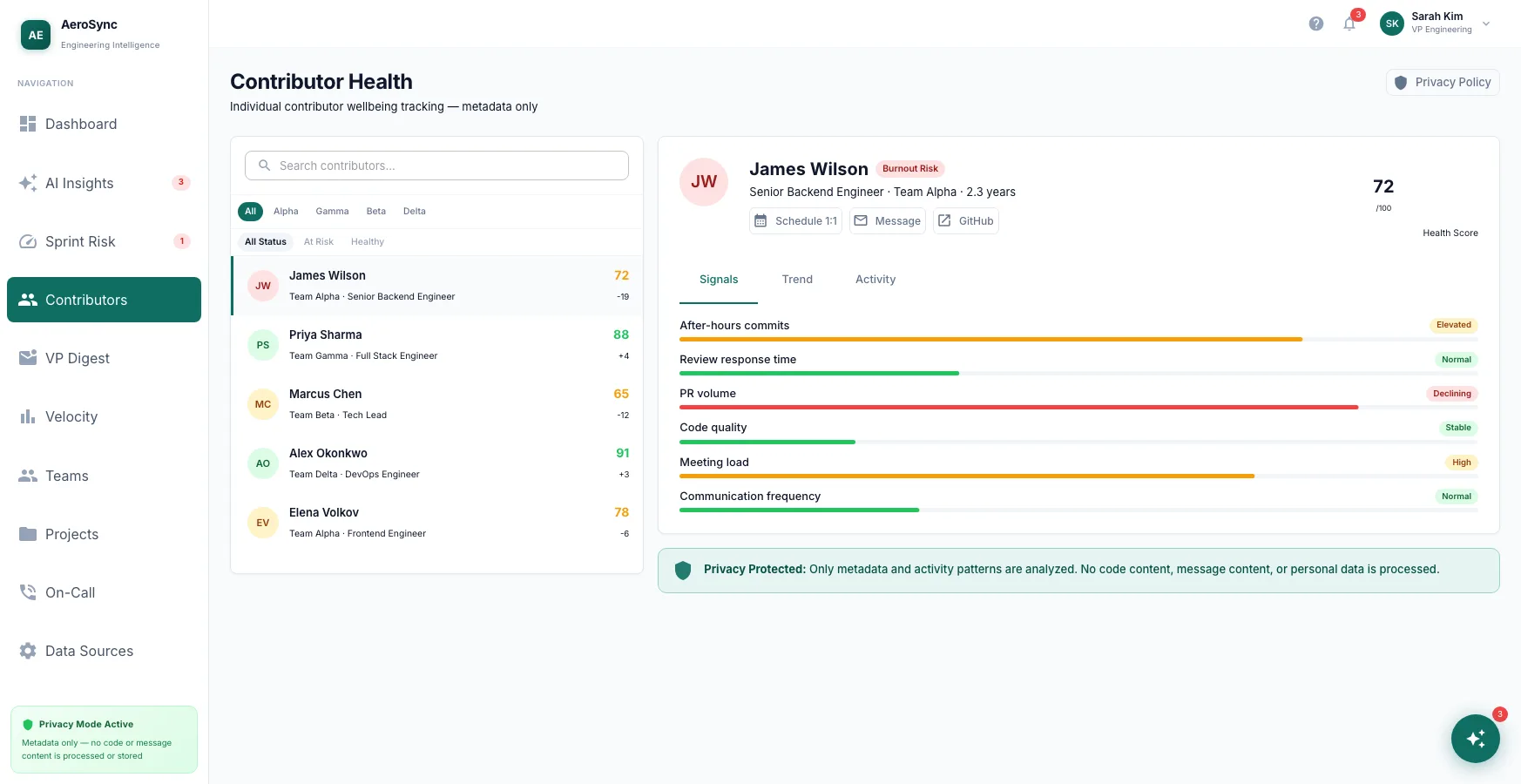Switch to the Activity tab
This screenshot has height=784, width=1521.
tap(875, 280)
